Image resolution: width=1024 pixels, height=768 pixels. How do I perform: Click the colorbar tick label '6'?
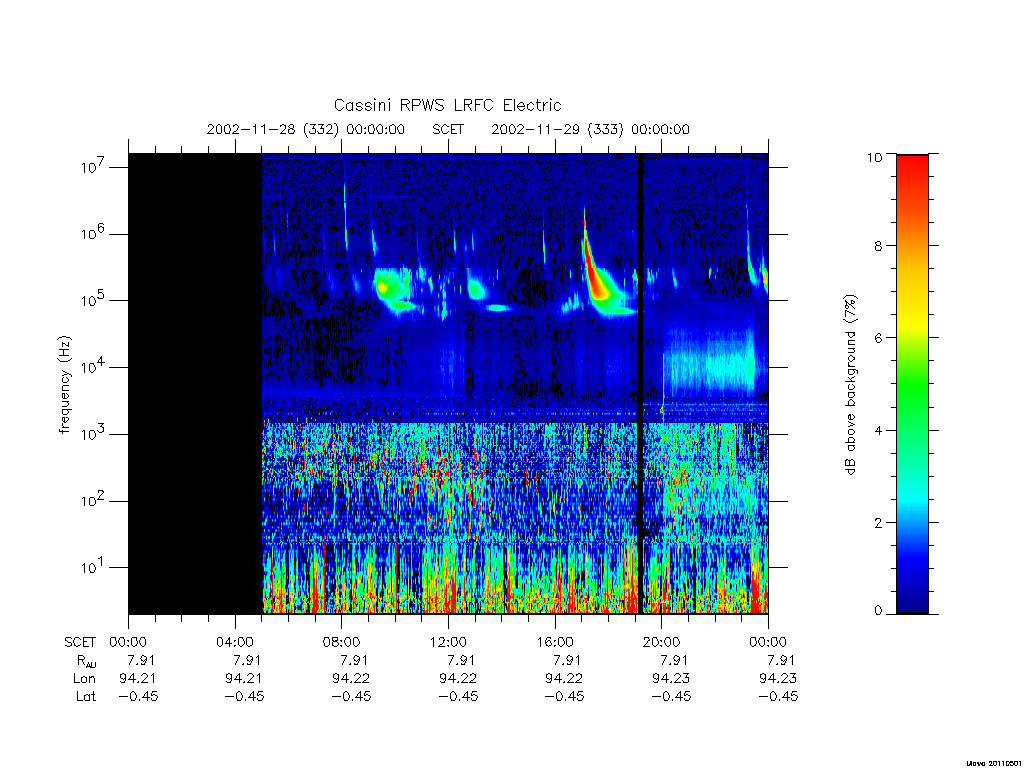pos(878,338)
